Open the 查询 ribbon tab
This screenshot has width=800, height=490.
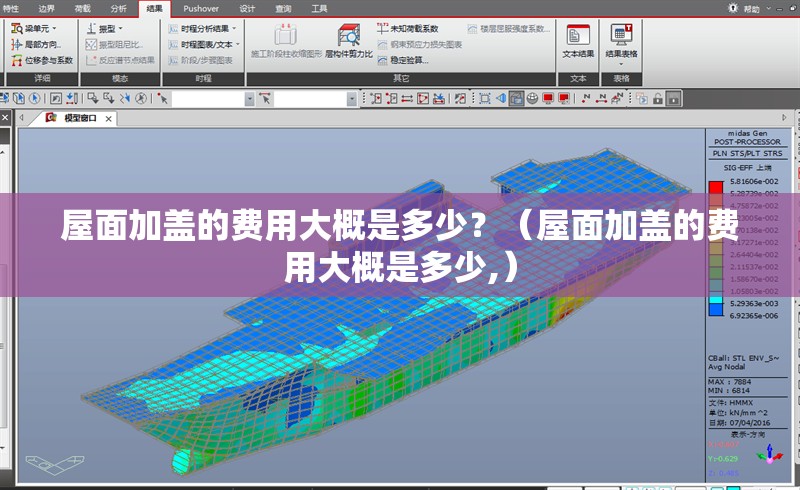point(283,8)
